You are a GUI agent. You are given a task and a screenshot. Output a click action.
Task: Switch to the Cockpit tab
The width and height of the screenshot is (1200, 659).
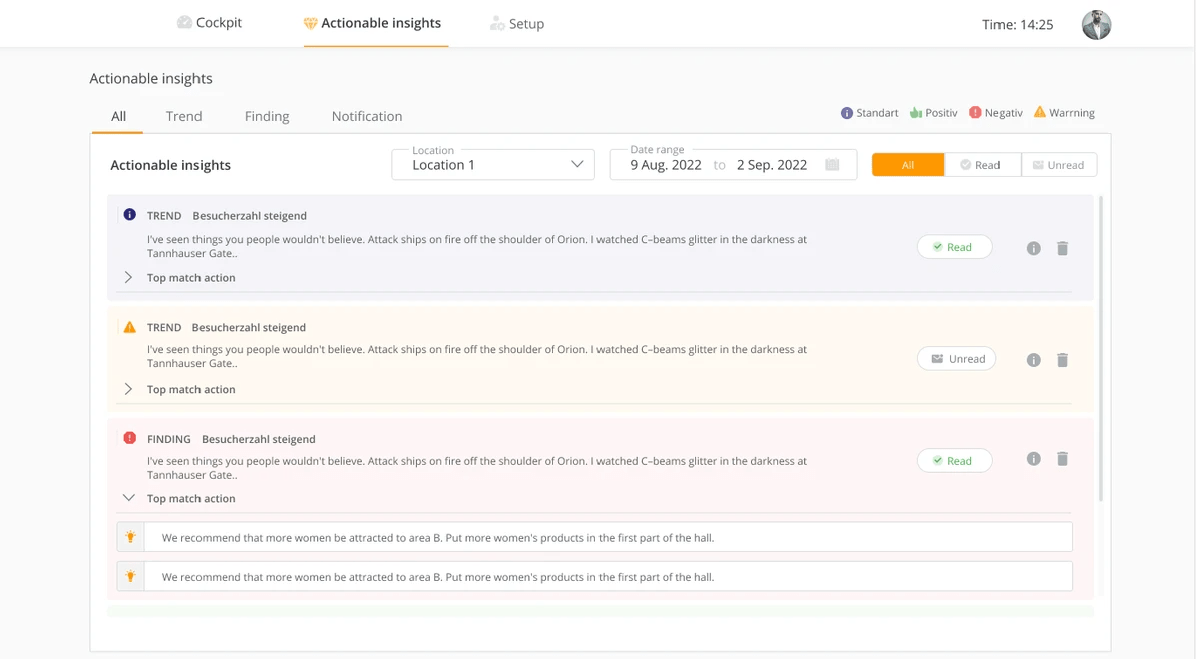coord(209,23)
